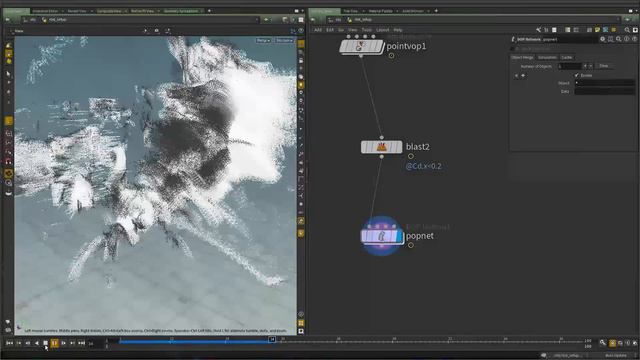Click the play reverse button
Screen dimensions: 640x360
37,343
